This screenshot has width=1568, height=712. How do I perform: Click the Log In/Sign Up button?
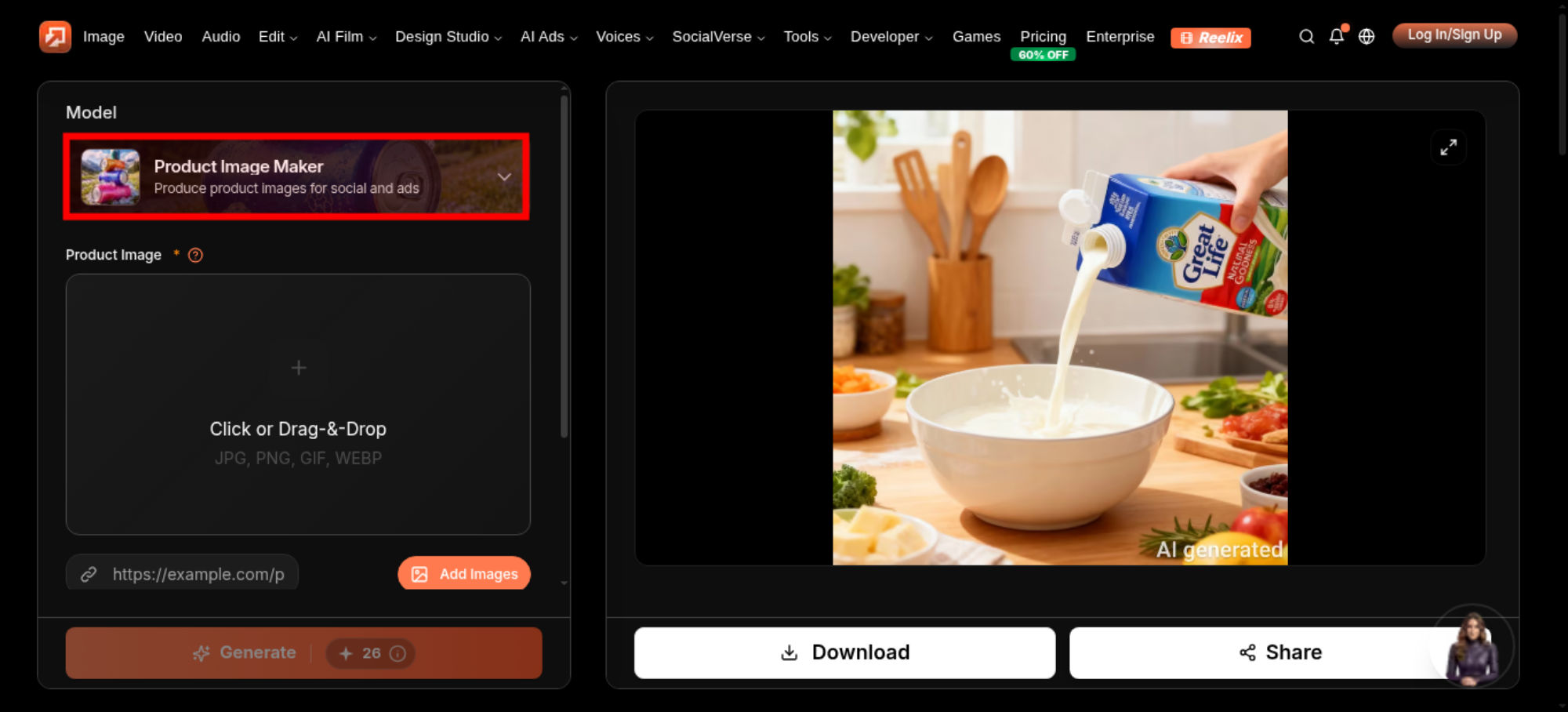(1454, 35)
